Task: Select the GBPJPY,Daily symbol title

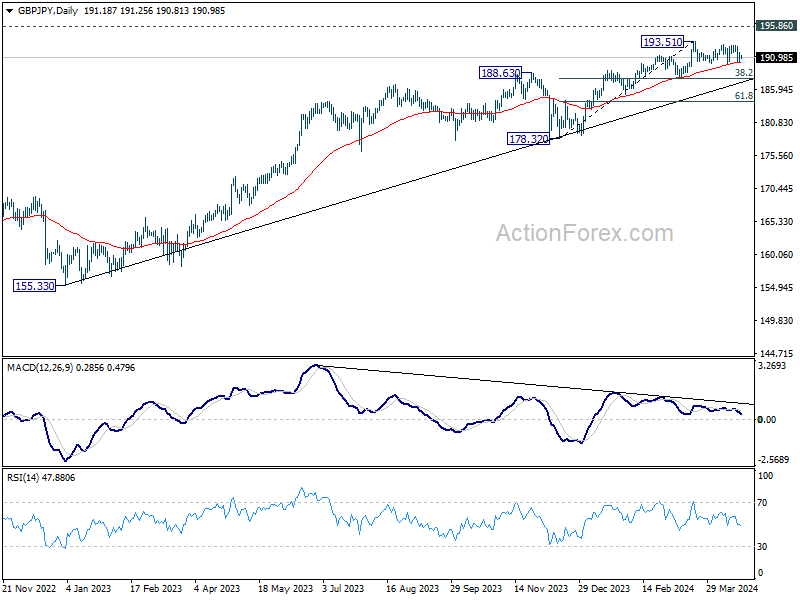Action: pyautogui.click(x=48, y=11)
